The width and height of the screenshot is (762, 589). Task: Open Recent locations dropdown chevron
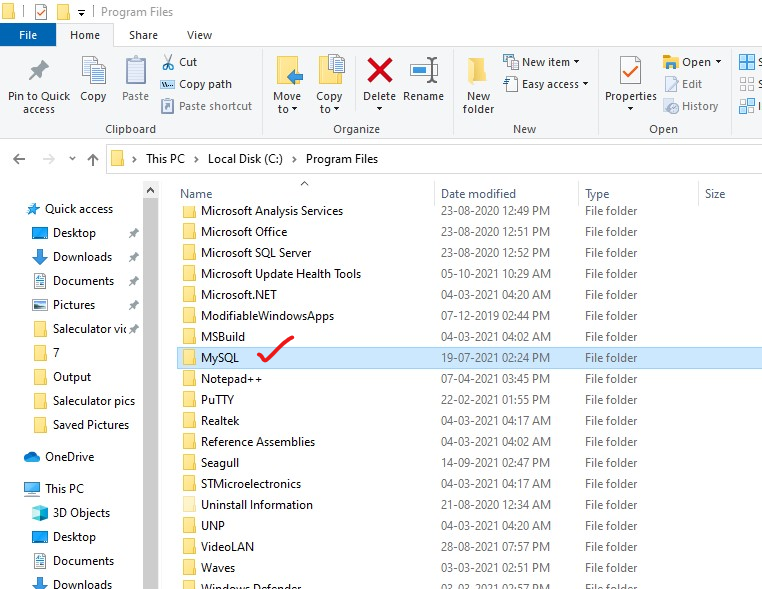[72, 158]
